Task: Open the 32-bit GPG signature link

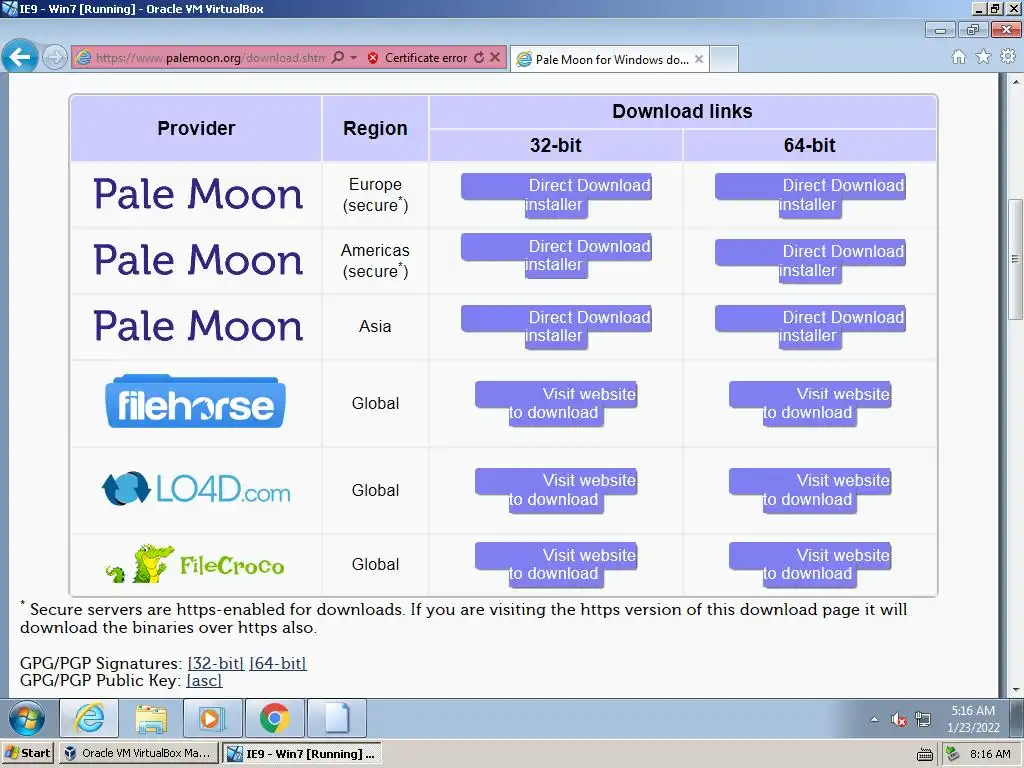Action: [216, 663]
